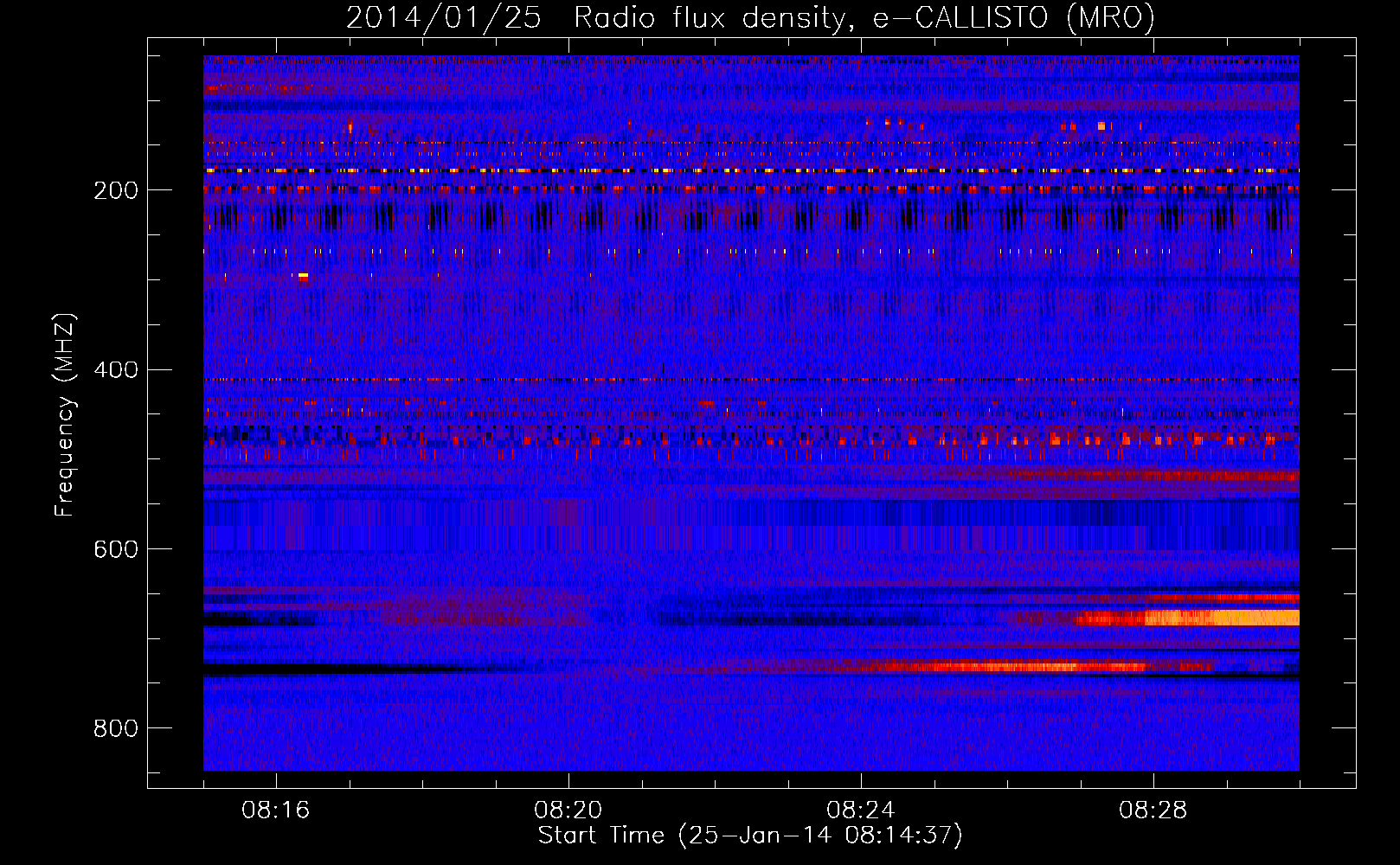Click the 200 frequency tick label
Viewport: 1400px width, 865px height.
(116, 190)
